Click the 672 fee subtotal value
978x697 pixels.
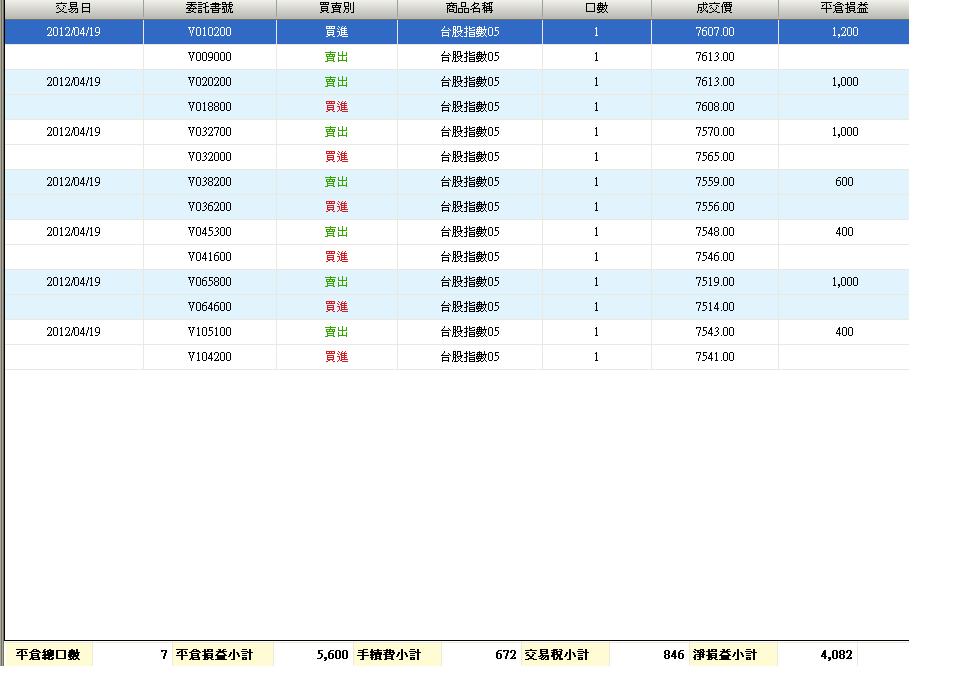point(506,655)
